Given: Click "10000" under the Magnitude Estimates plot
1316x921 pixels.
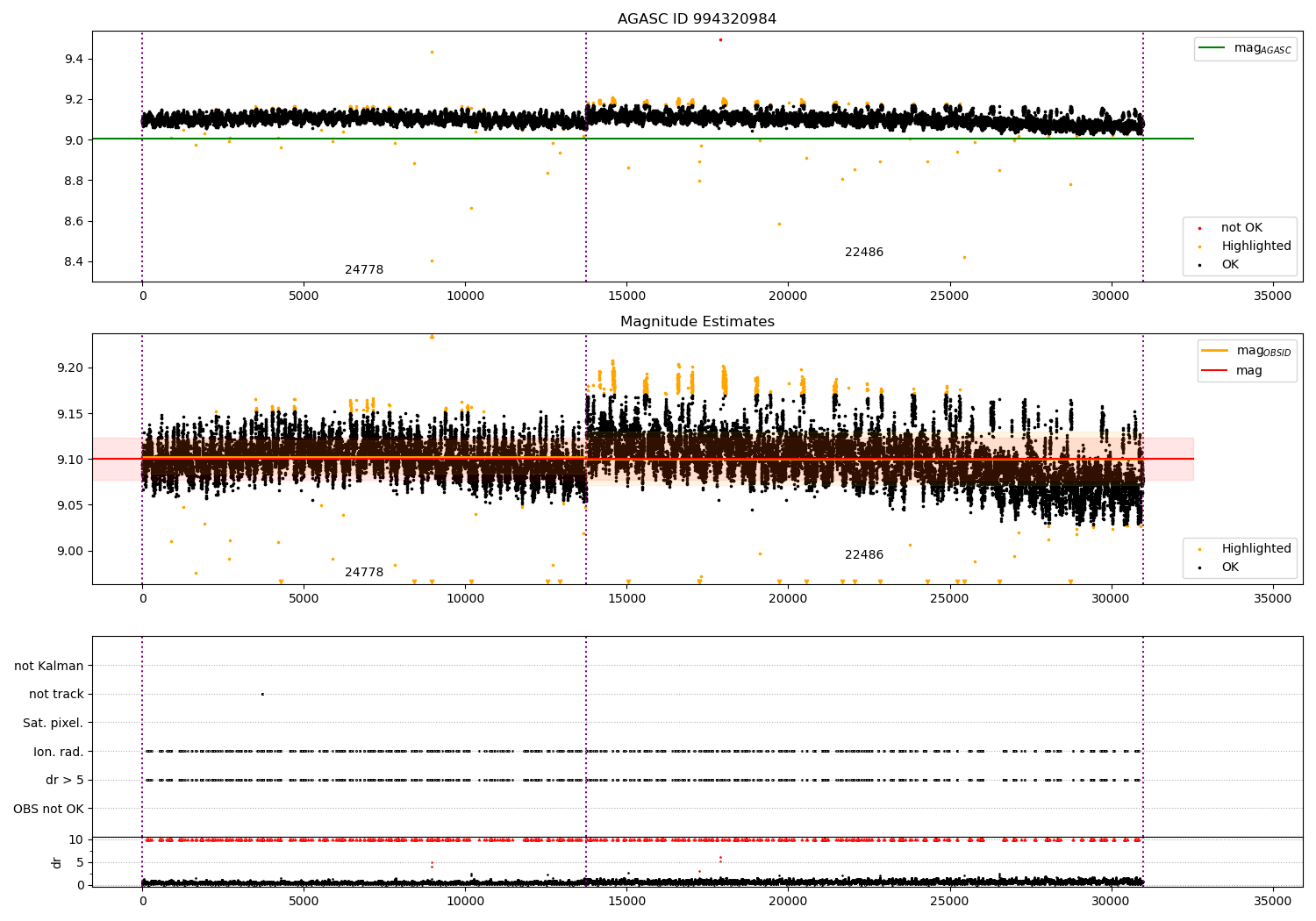Looking at the screenshot, I should pos(465,599).
